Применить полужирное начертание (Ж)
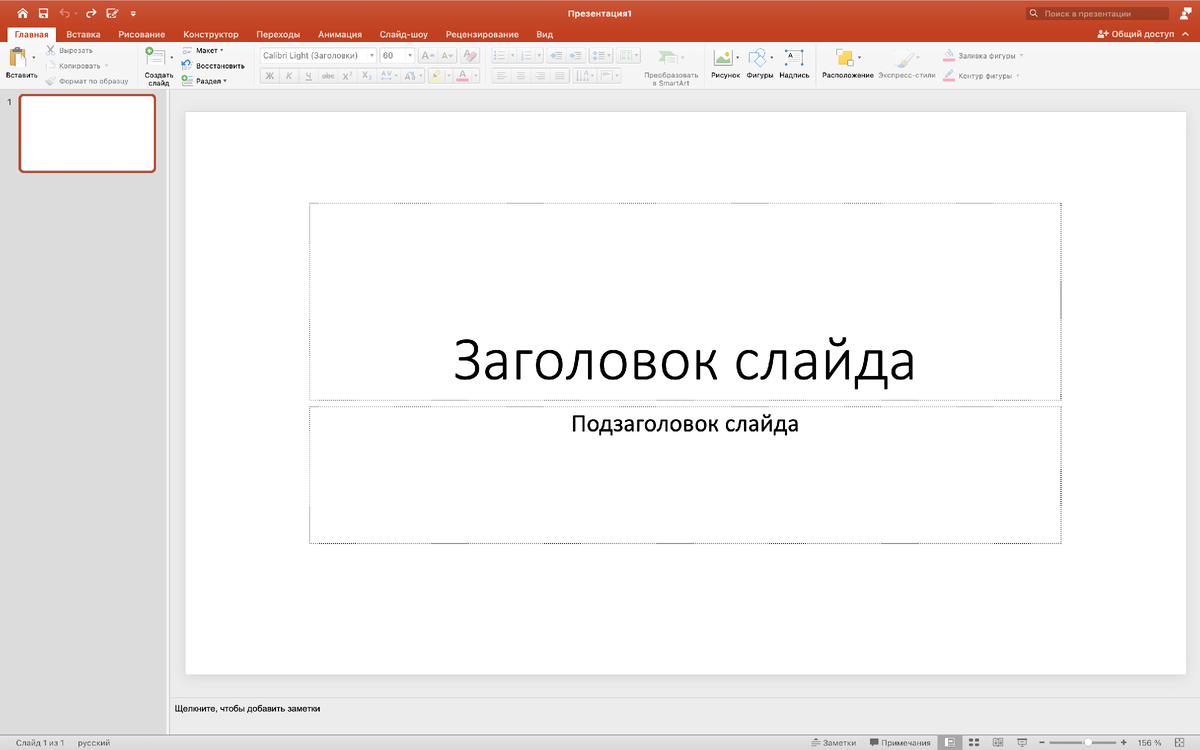Viewport: 1200px width, 750px height. coord(269,74)
